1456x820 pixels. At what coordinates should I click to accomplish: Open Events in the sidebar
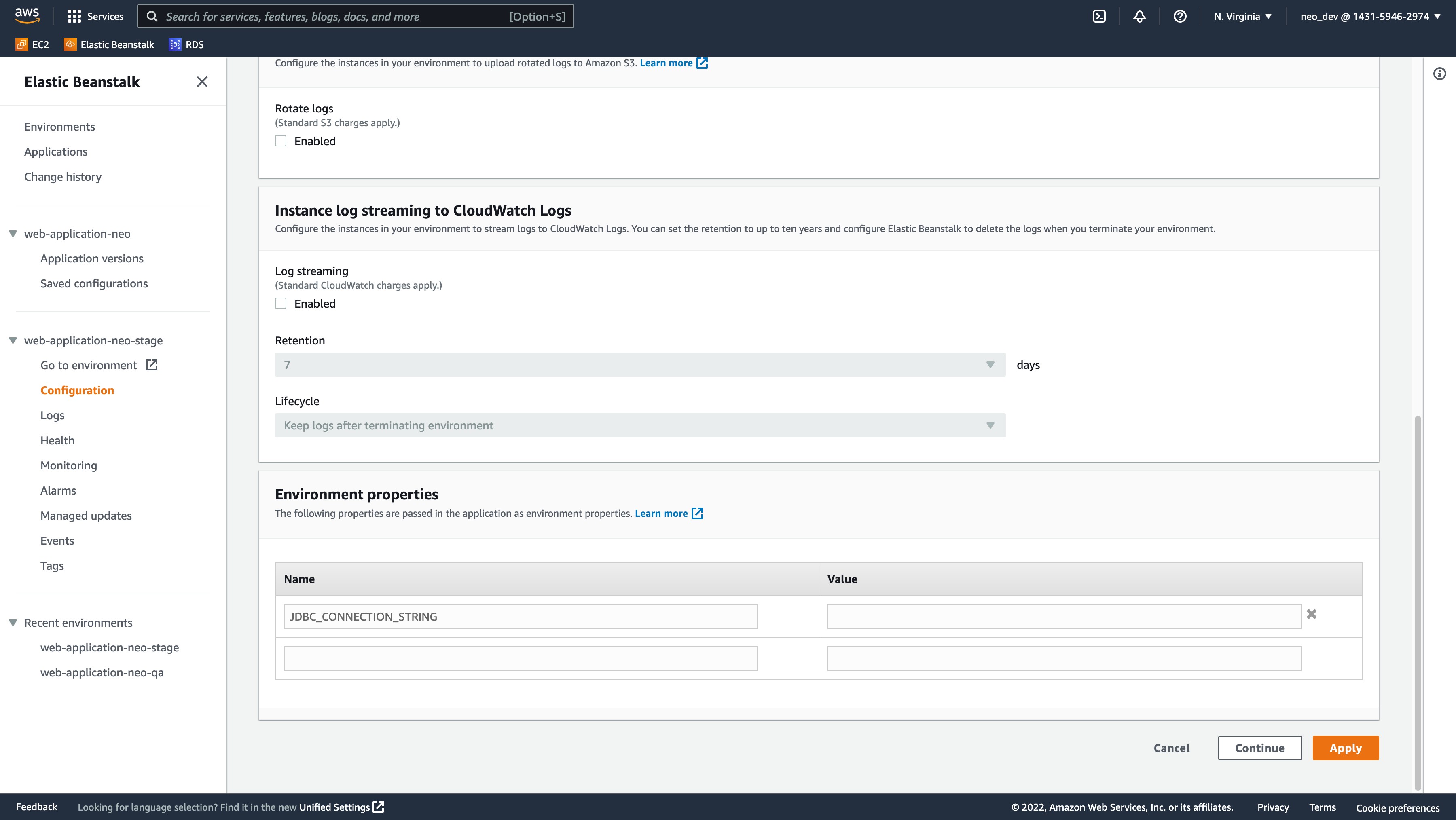[x=57, y=541]
